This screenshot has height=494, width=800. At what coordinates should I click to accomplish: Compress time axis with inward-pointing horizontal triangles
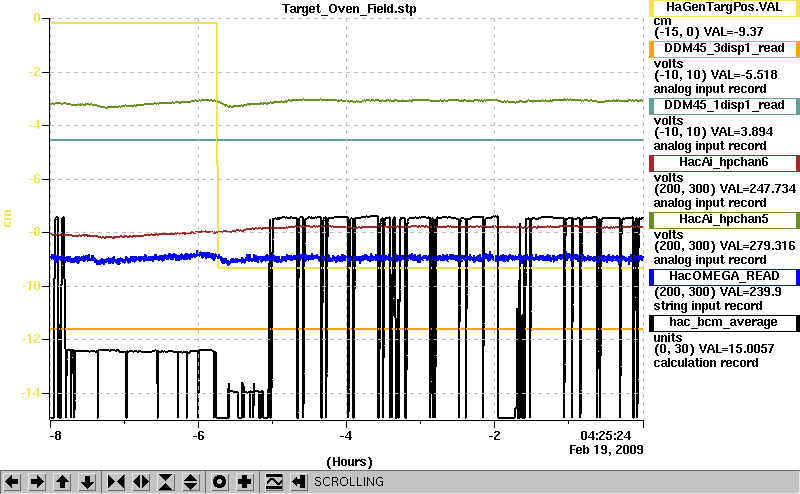[116, 482]
